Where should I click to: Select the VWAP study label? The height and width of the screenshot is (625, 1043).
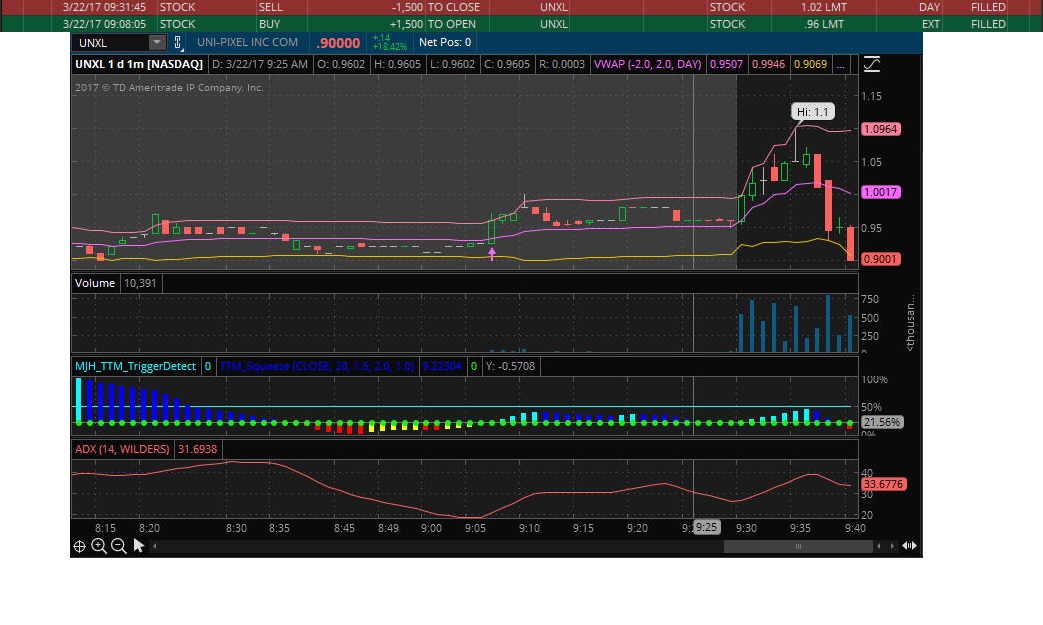point(648,64)
